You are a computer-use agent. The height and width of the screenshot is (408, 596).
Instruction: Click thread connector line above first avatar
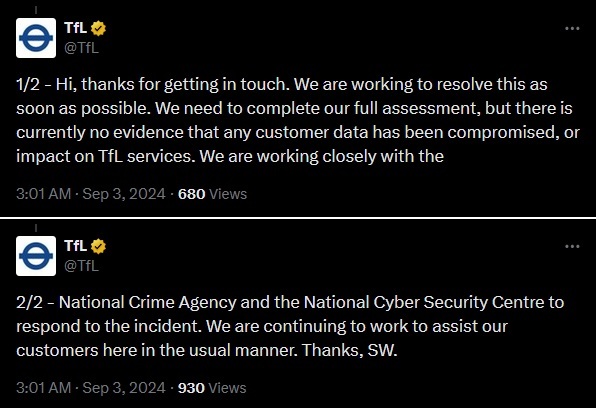click(36, 10)
